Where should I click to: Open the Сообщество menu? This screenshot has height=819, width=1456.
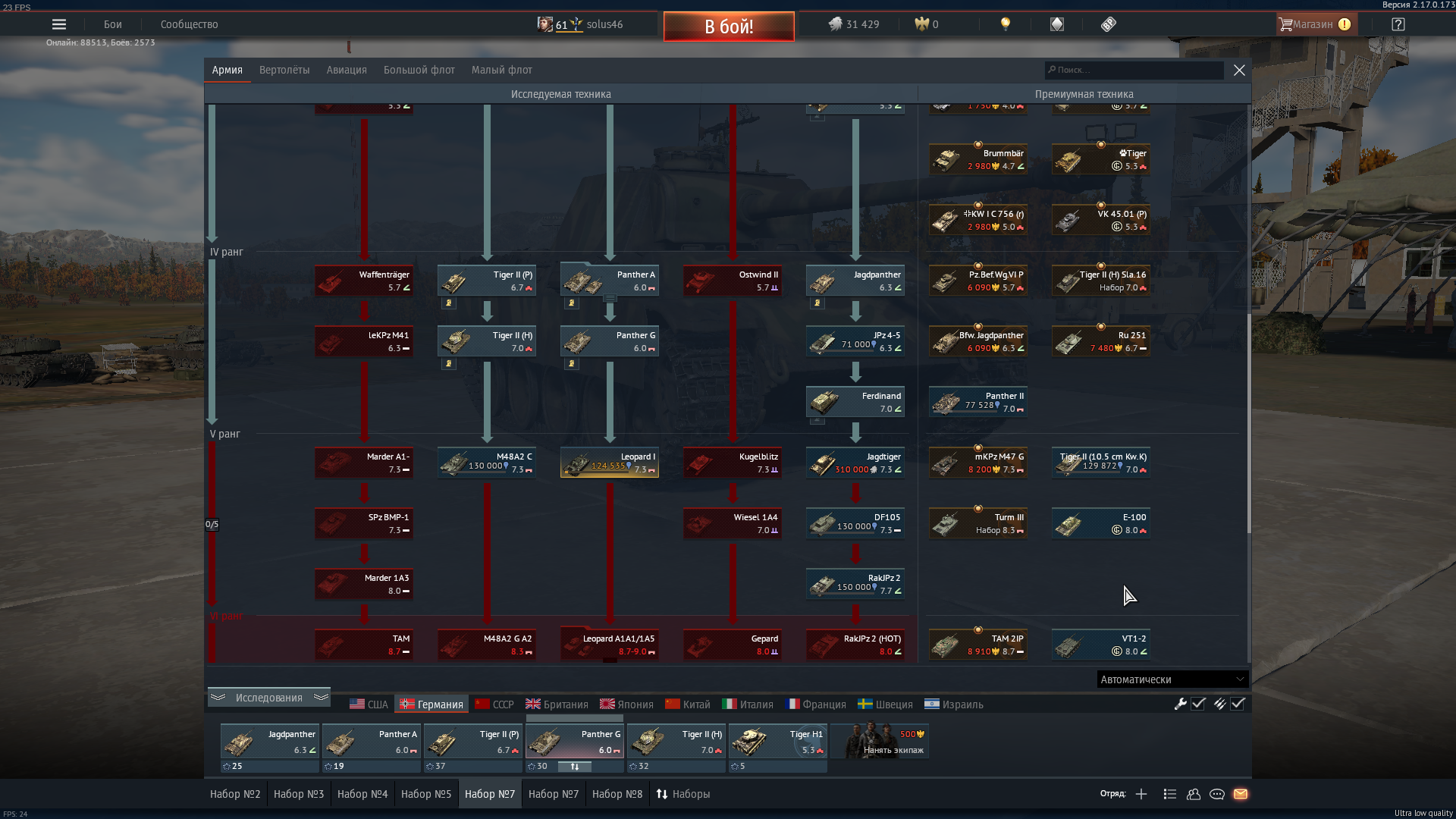click(x=190, y=24)
